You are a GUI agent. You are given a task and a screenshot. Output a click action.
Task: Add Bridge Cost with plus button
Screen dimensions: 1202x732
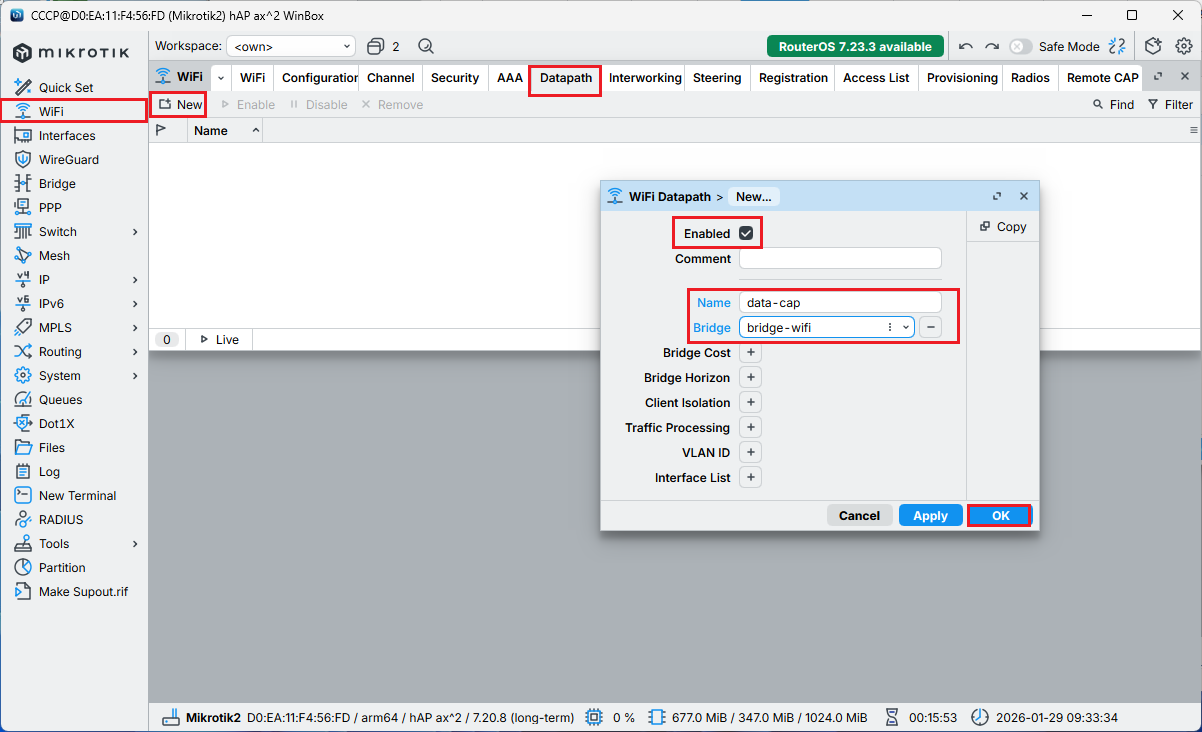pyautogui.click(x=750, y=353)
